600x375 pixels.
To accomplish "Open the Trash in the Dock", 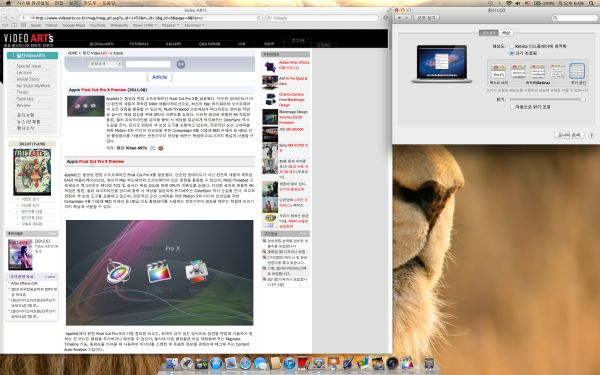I will pos(429,363).
